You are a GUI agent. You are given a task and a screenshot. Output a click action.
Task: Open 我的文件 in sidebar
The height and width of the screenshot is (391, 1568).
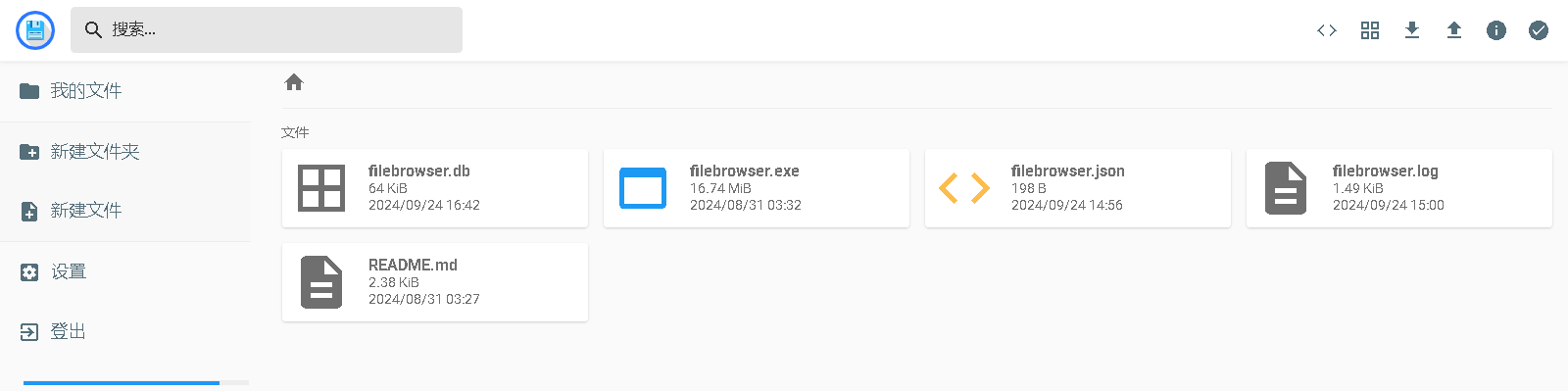coord(125,91)
